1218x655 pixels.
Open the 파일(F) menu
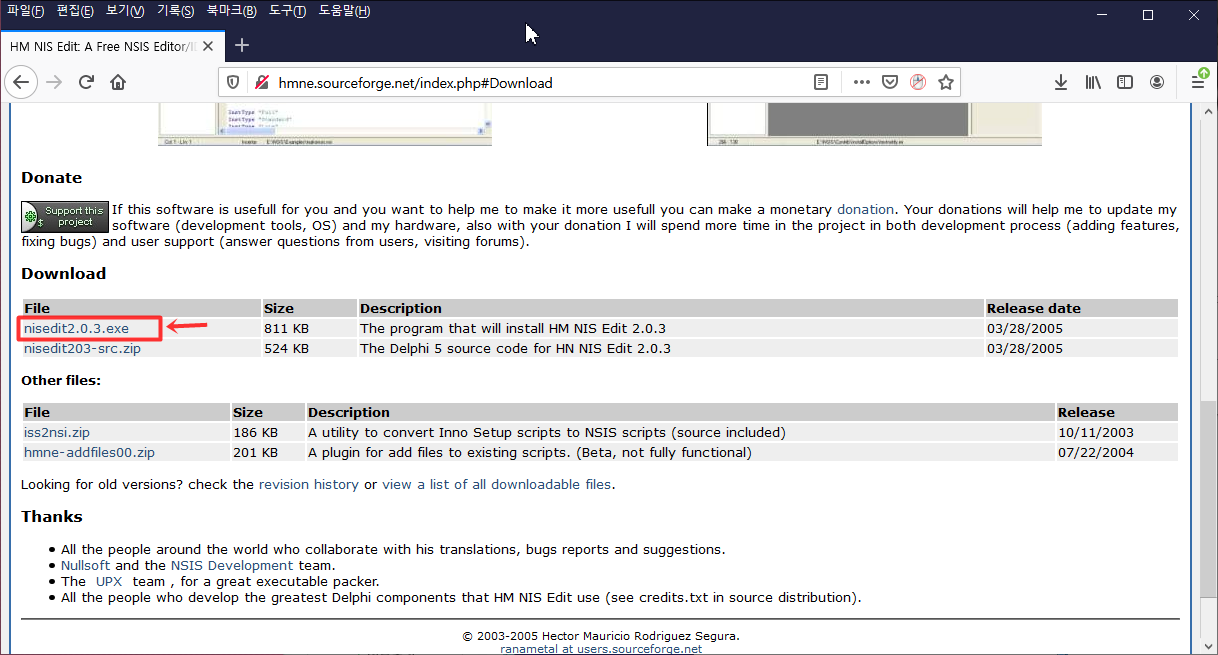point(26,11)
